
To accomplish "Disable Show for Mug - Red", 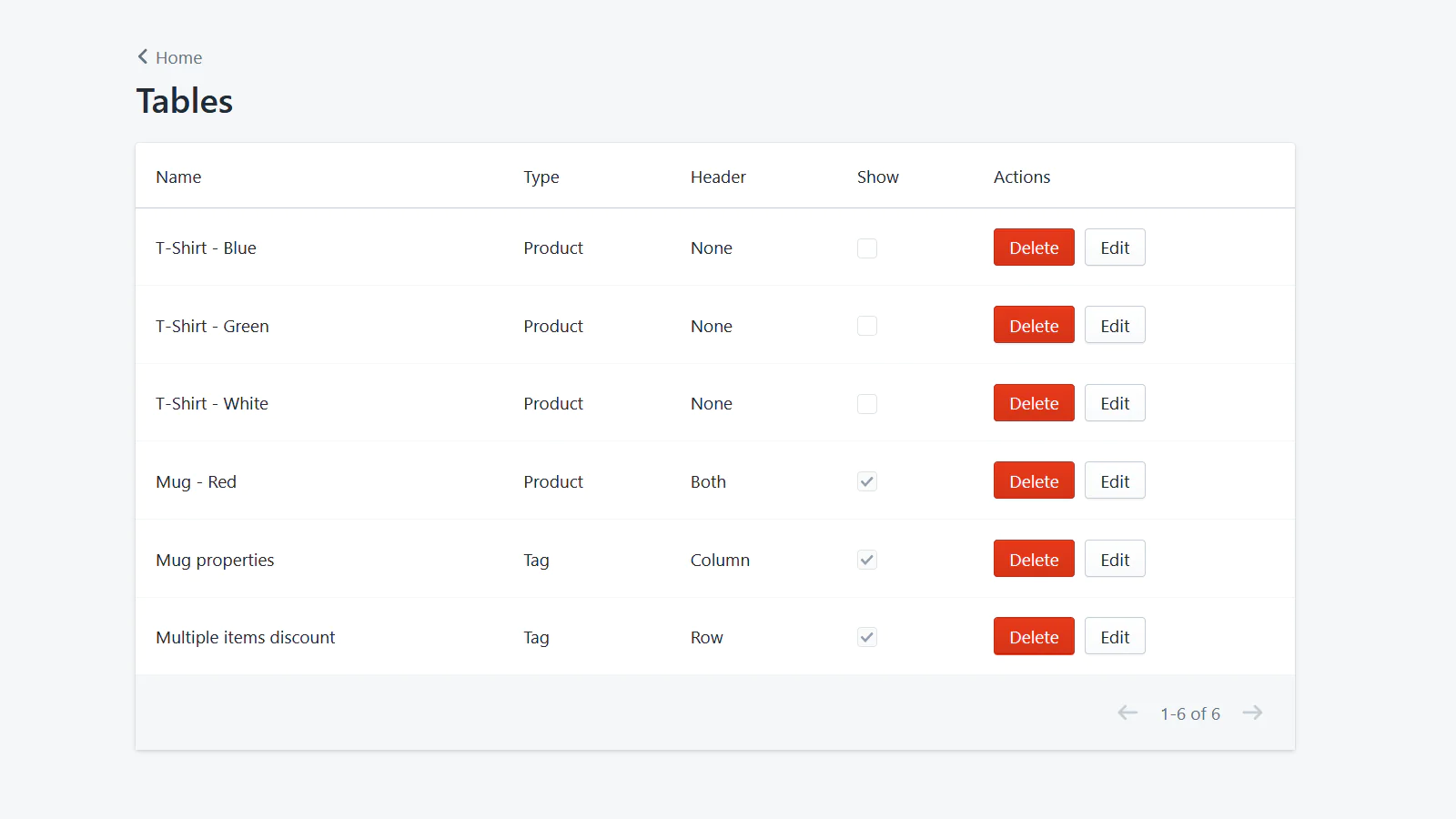I will tap(866, 481).
